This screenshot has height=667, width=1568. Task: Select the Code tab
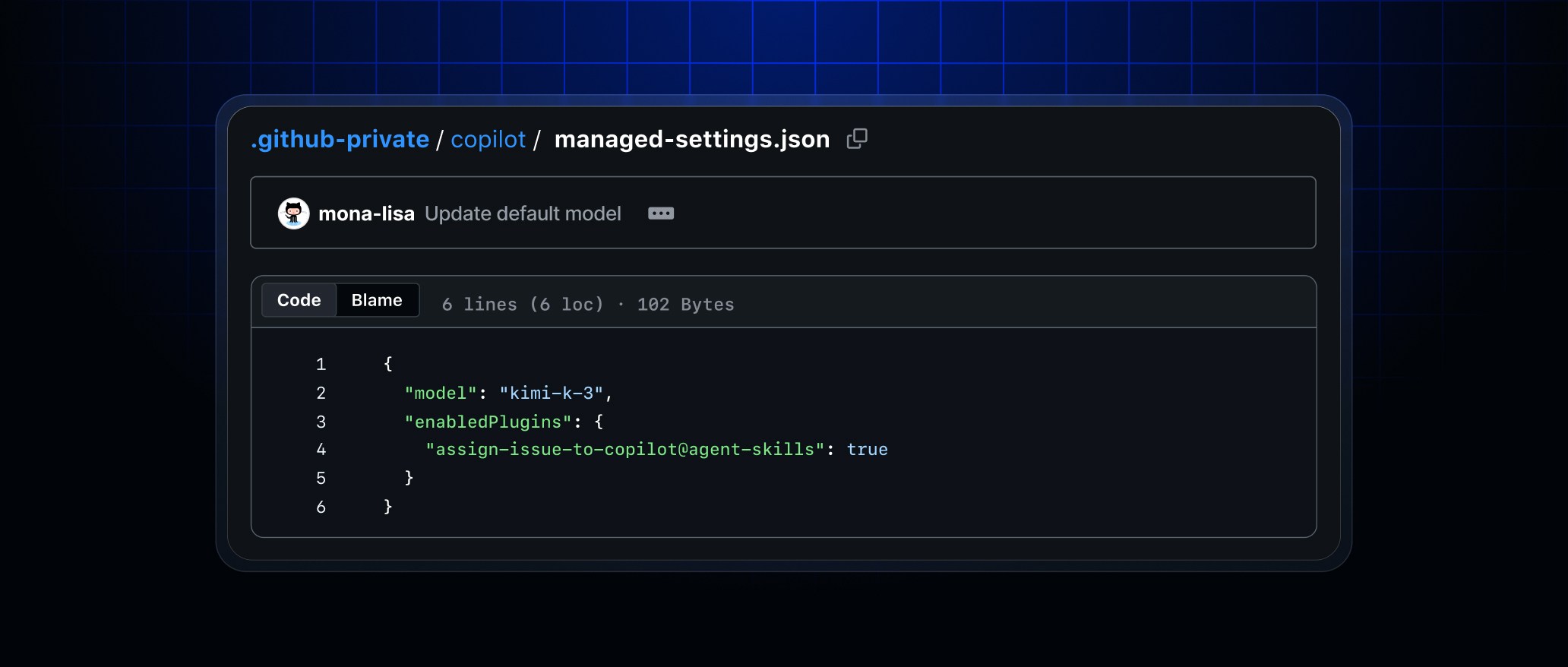tap(299, 300)
